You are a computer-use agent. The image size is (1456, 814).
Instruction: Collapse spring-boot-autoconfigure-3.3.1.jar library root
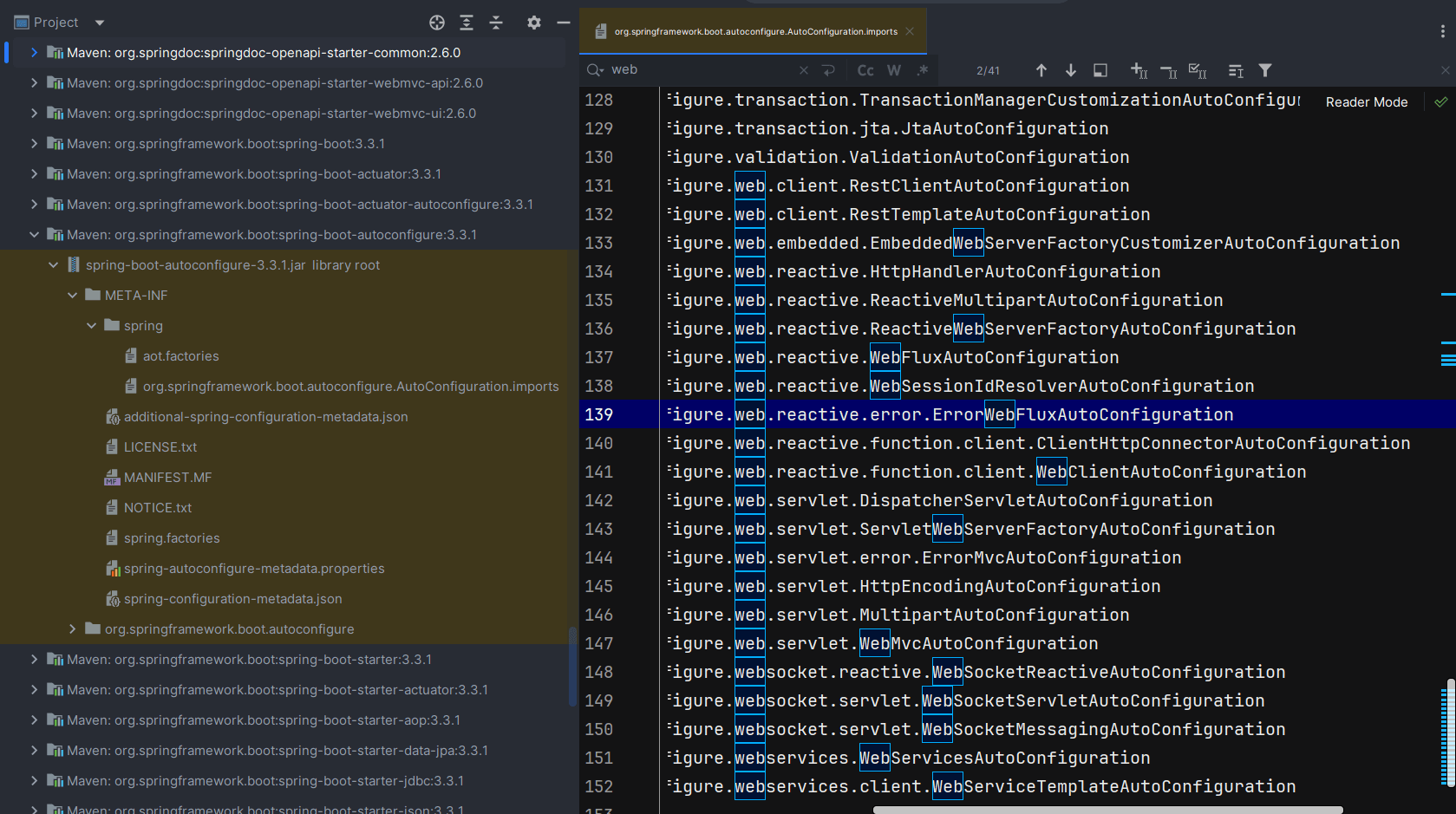click(53, 265)
